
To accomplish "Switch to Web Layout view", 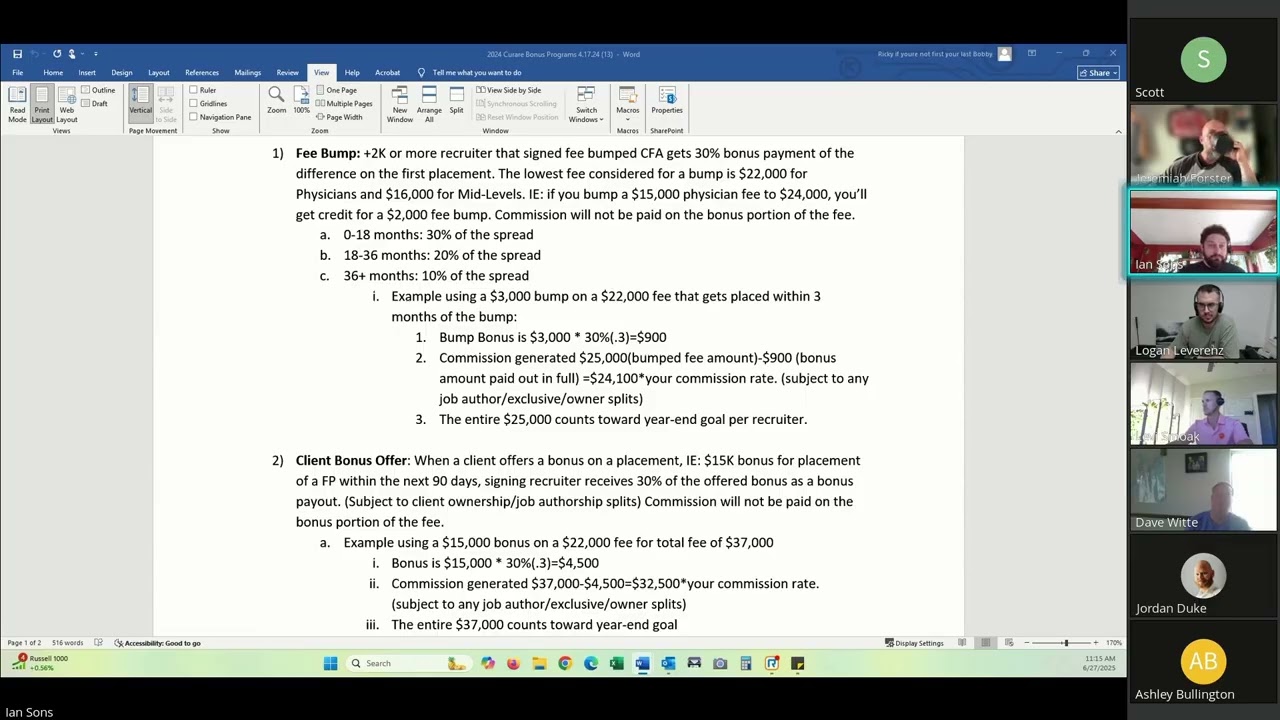I will pos(66,105).
